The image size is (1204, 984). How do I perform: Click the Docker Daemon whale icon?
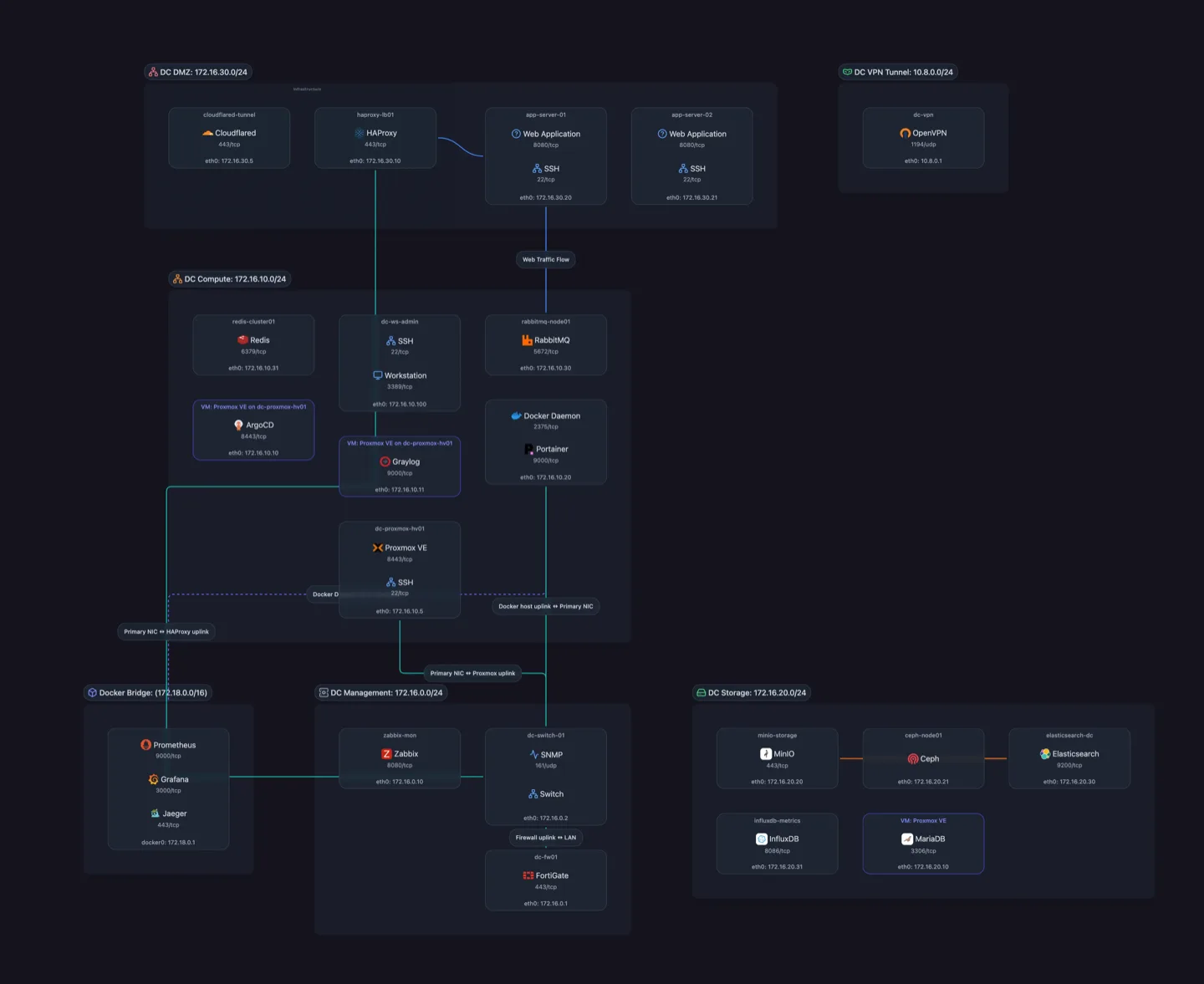coord(514,415)
